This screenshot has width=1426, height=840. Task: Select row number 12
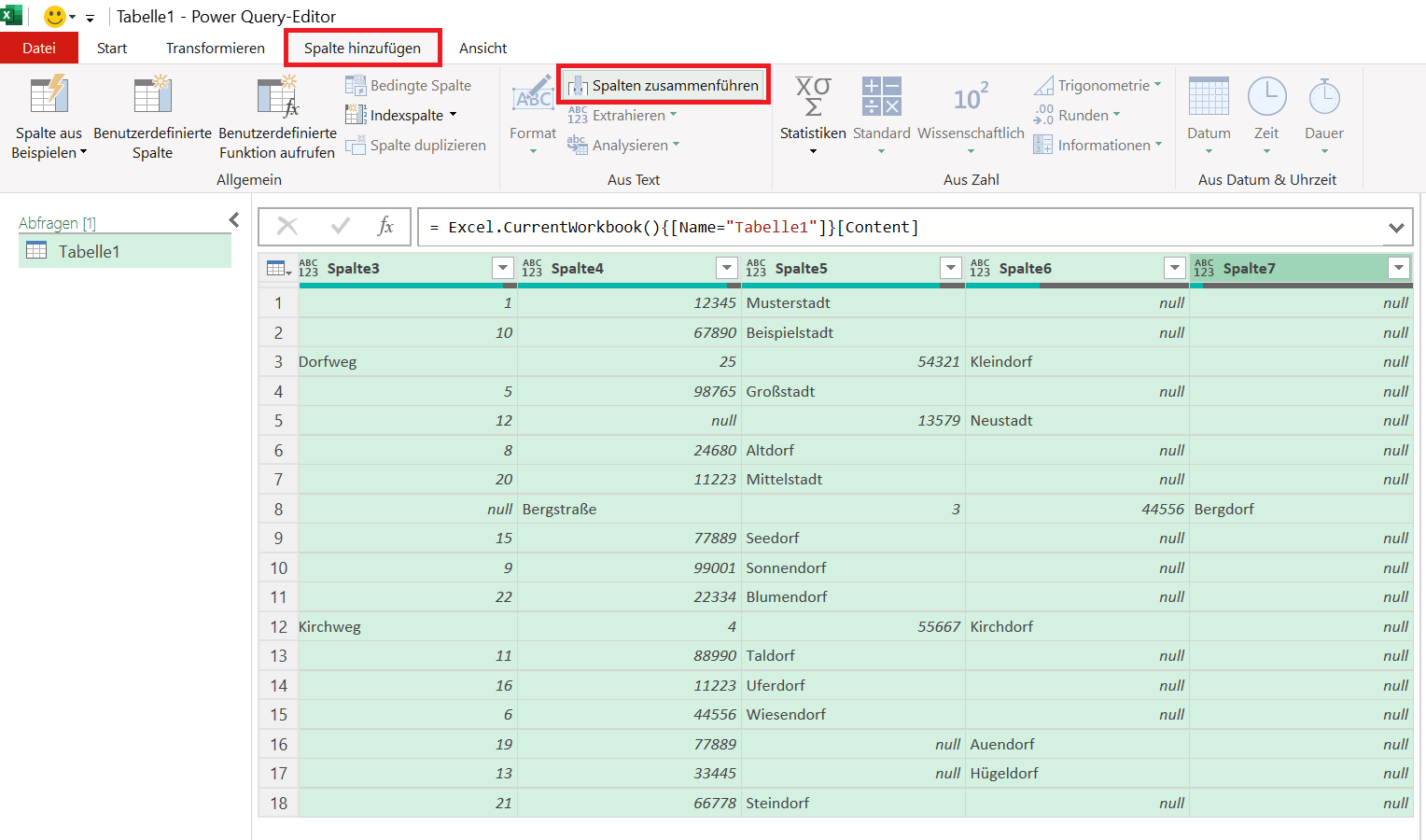(x=278, y=627)
